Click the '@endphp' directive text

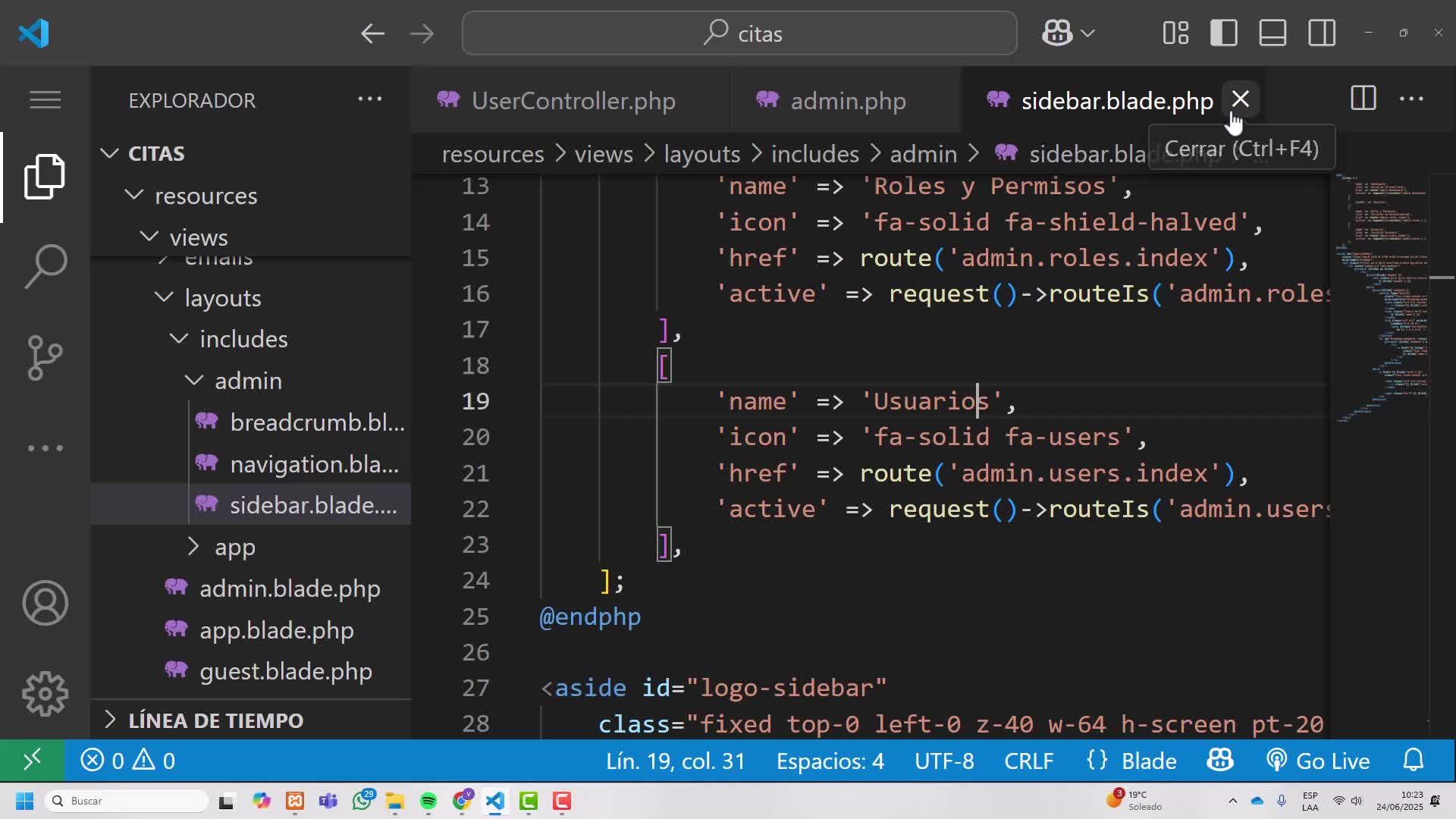(x=590, y=617)
